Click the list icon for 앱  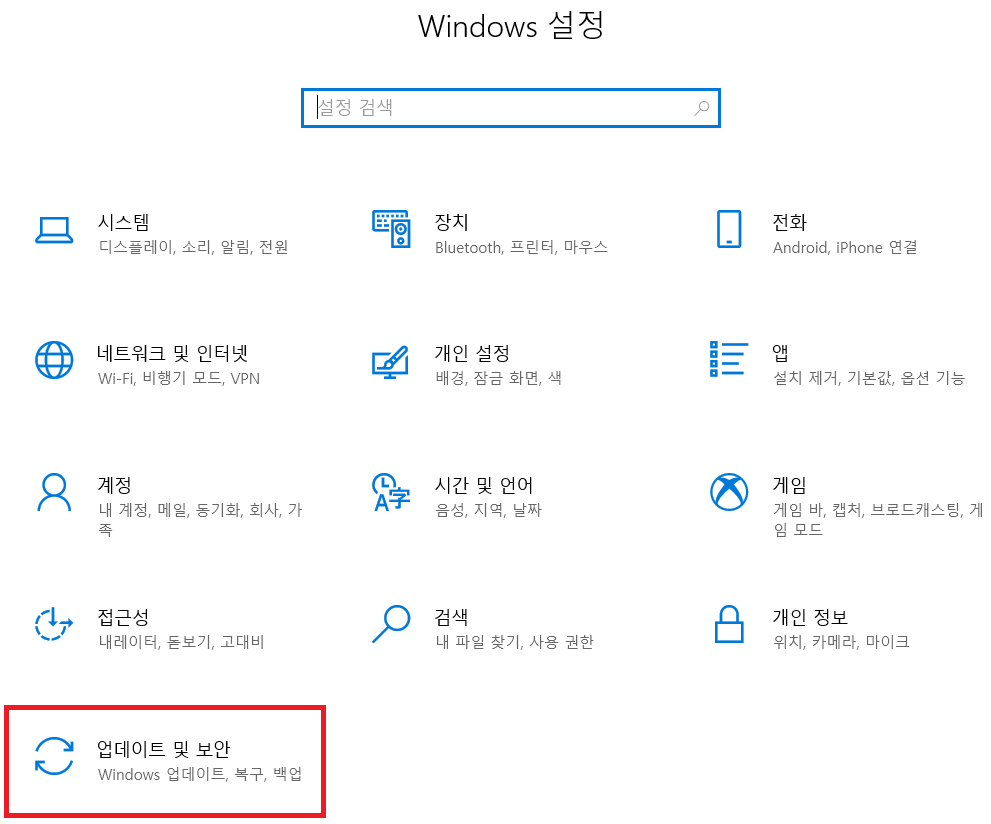point(729,359)
